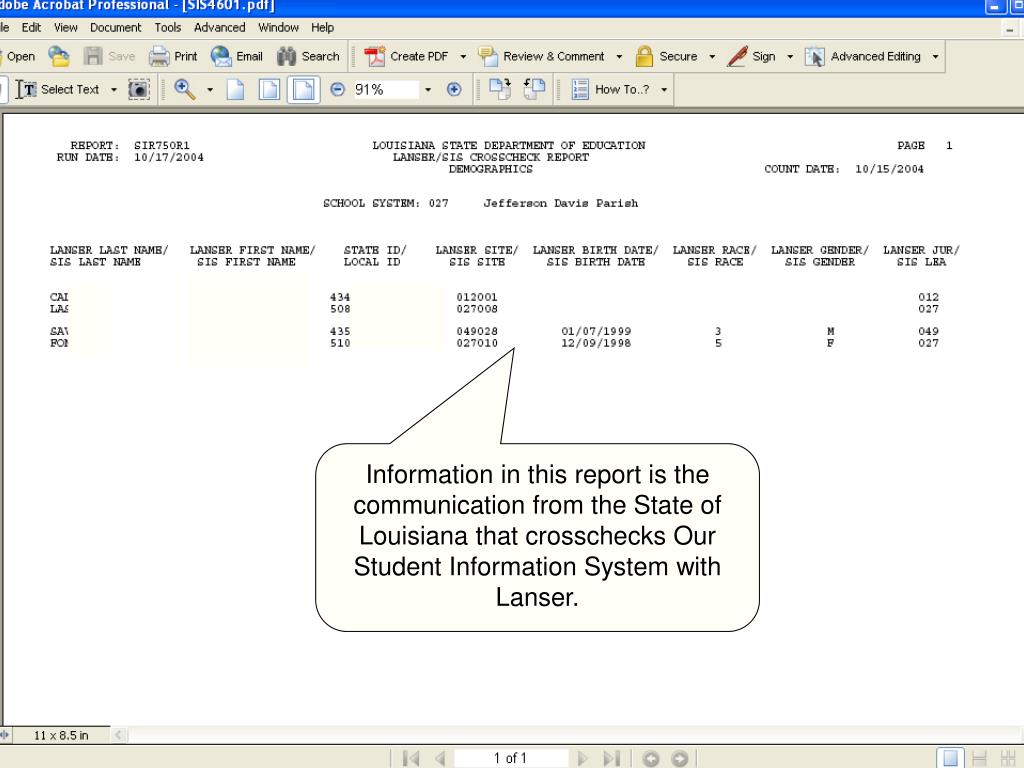Click birth date '01/07/1999'

(x=596, y=331)
